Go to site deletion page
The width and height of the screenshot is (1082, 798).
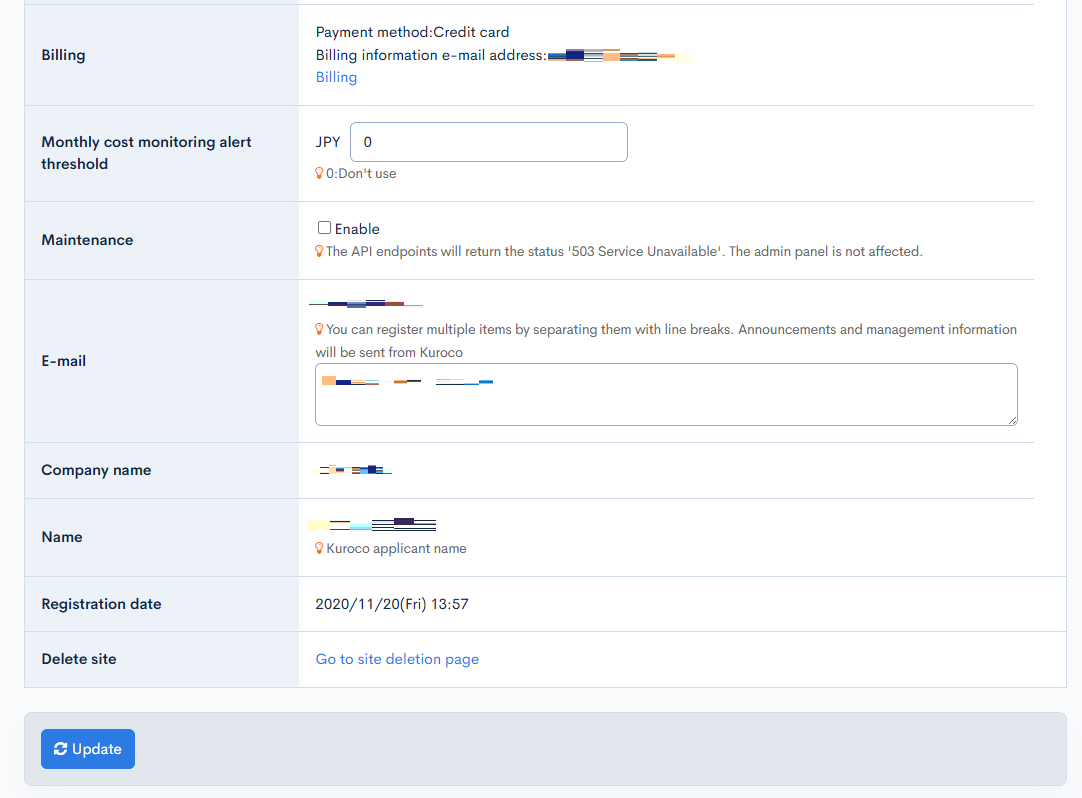pos(397,659)
